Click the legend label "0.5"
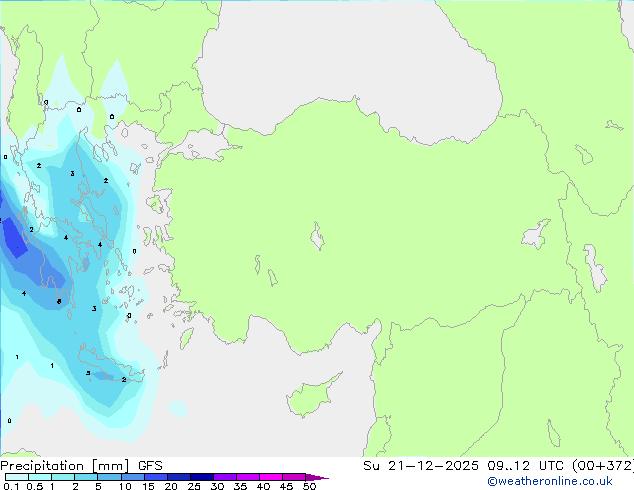634x490 pixels. coord(35,486)
